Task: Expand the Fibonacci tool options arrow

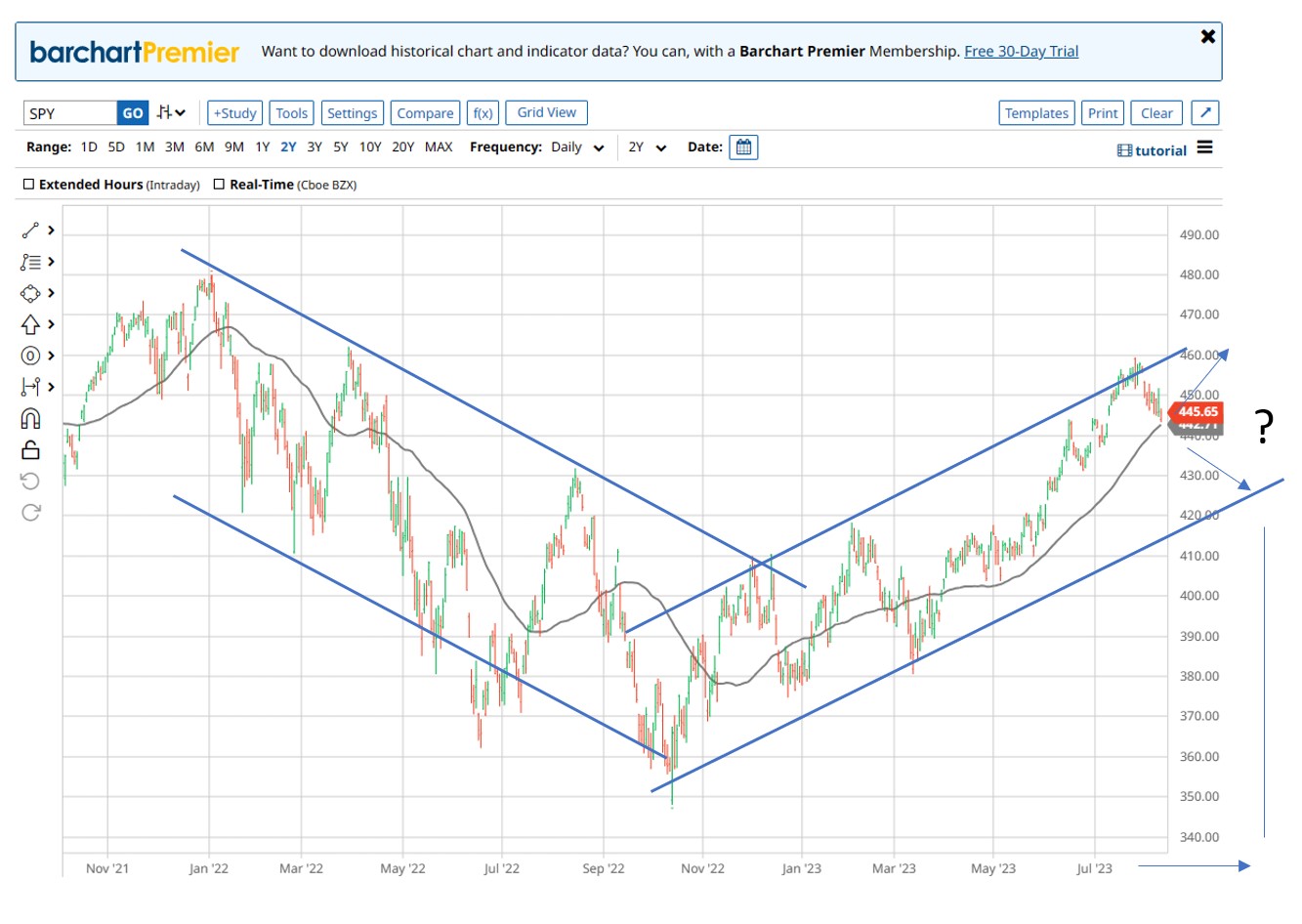Action: point(51,262)
